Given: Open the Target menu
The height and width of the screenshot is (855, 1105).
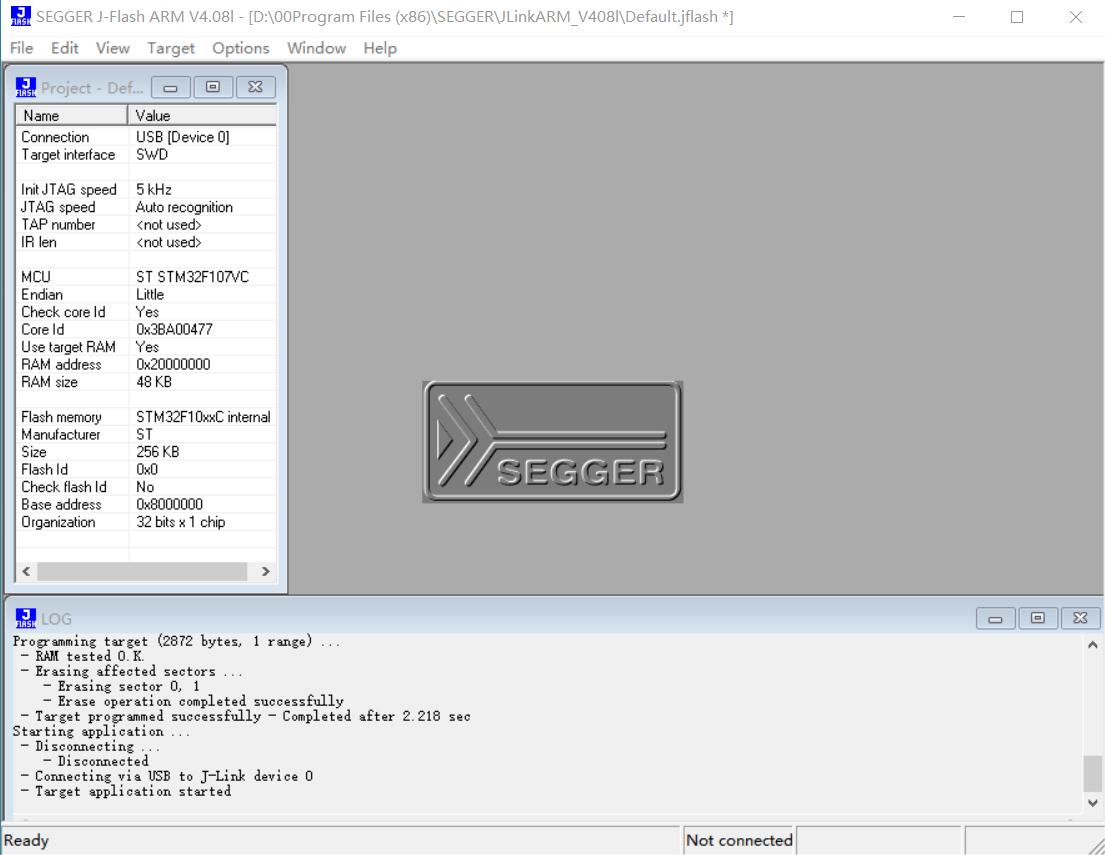Looking at the screenshot, I should (x=171, y=48).
